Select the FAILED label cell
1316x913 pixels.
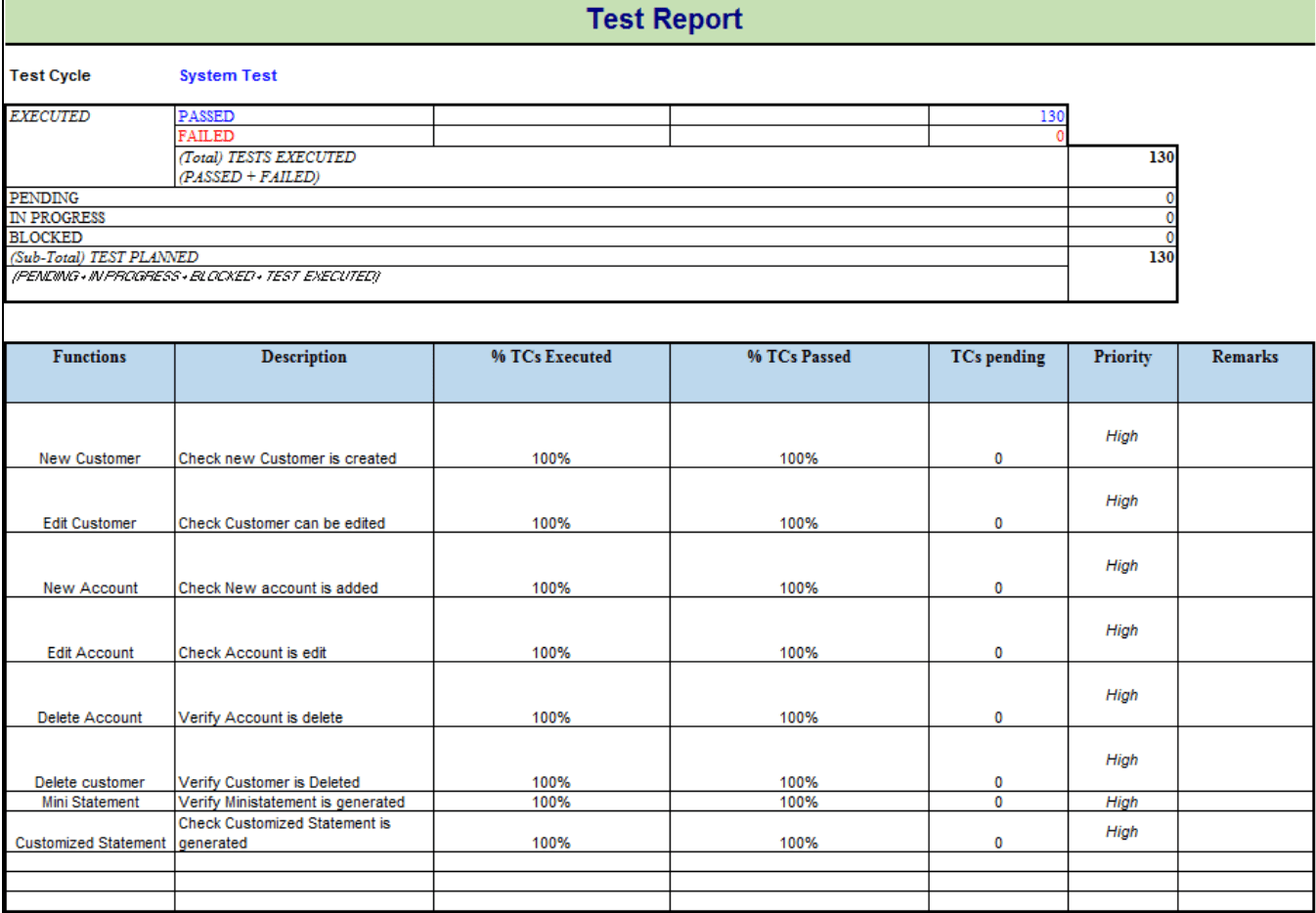tap(201, 136)
